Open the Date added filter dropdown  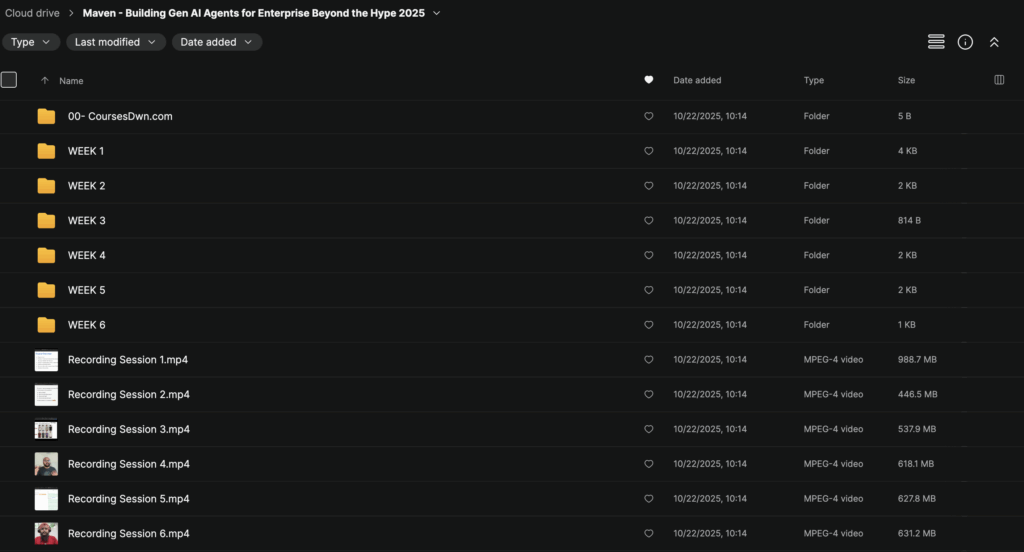coord(217,42)
